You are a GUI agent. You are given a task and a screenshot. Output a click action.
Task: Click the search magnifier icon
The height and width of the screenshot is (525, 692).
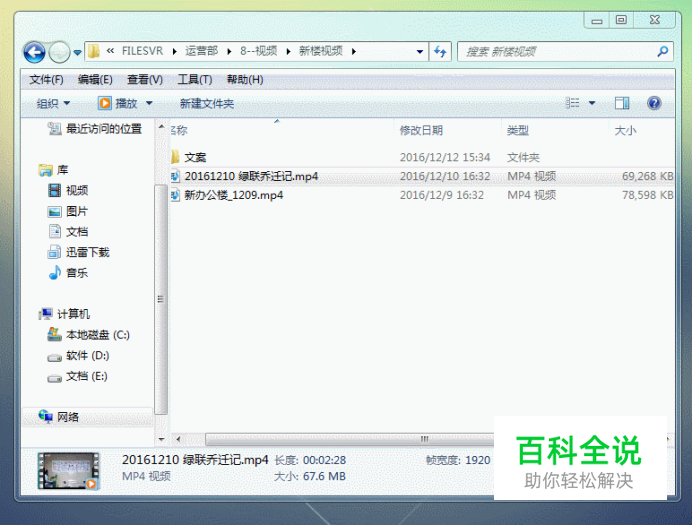(x=662, y=52)
